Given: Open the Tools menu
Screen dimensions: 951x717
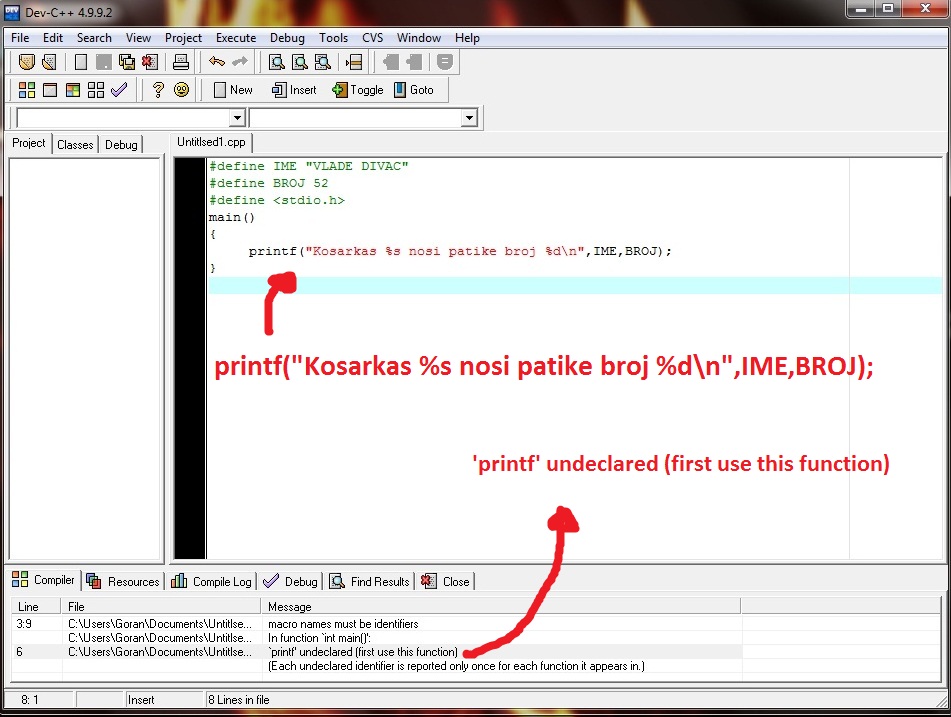Looking at the screenshot, I should 334,38.
